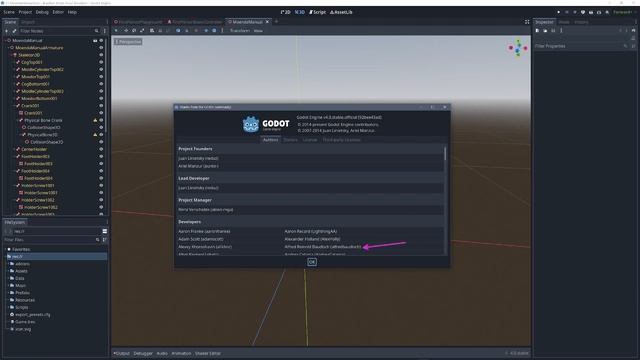Open the Output bottom panel
Screen dimensions: 640x360
pos(121,353)
